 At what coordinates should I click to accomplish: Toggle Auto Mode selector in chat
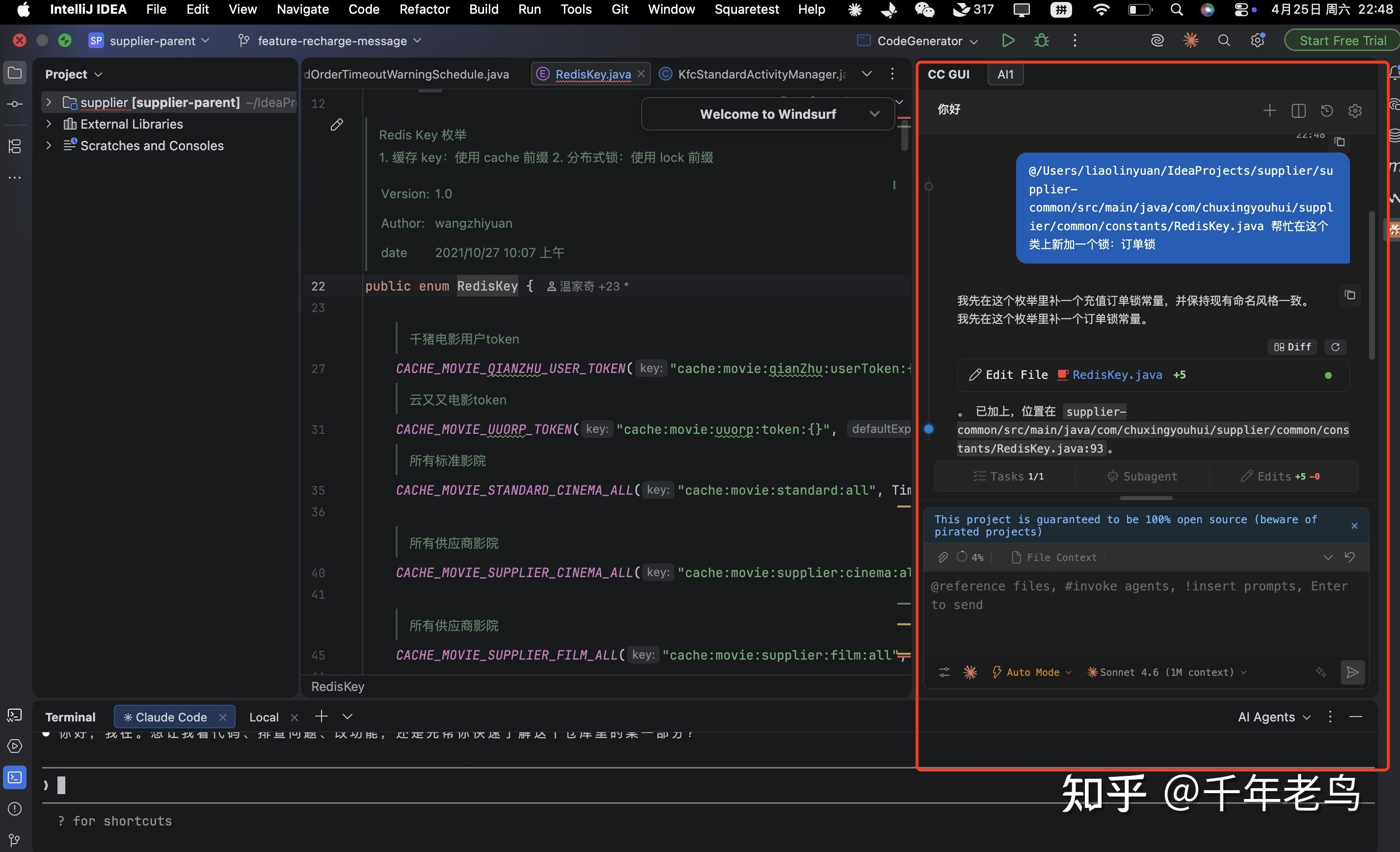coord(1031,672)
